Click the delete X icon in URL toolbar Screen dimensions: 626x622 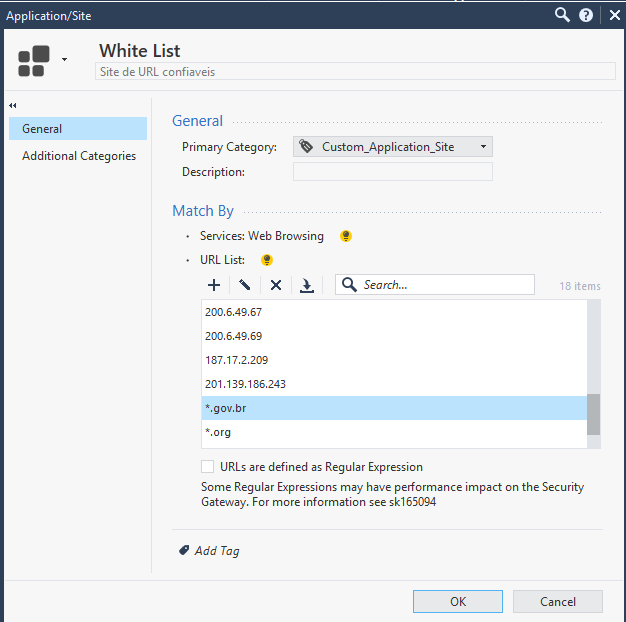coord(276,285)
